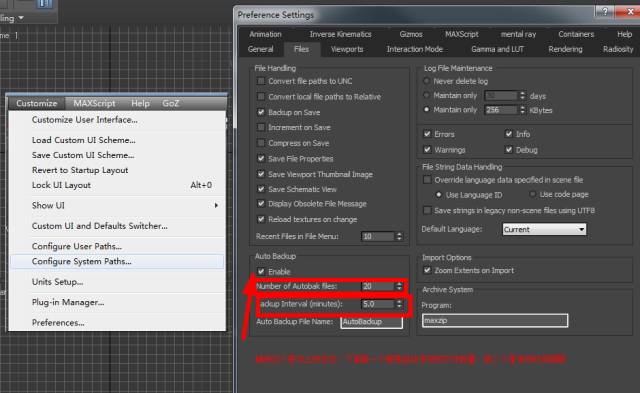Click the Archive System Program field
This screenshot has height=393, width=640.
[495, 320]
